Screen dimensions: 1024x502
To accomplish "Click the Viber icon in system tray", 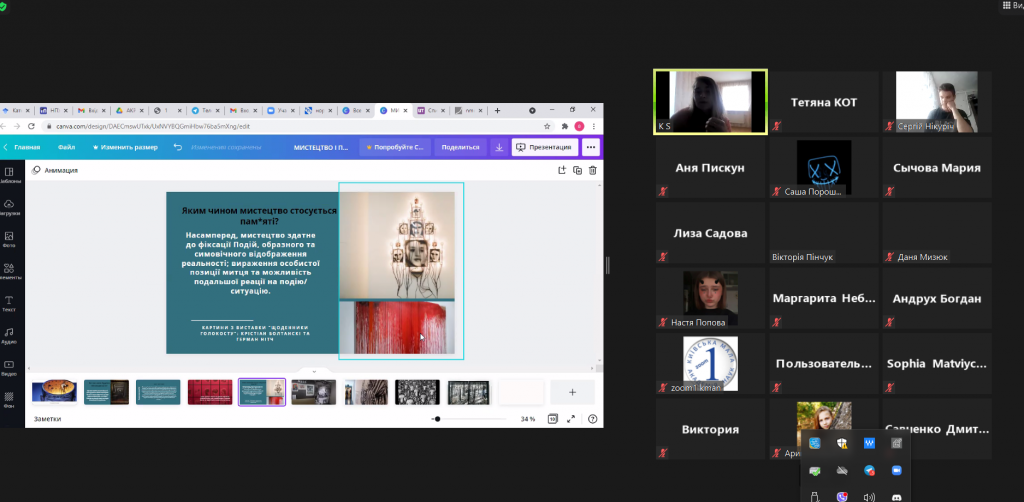I will (x=842, y=497).
